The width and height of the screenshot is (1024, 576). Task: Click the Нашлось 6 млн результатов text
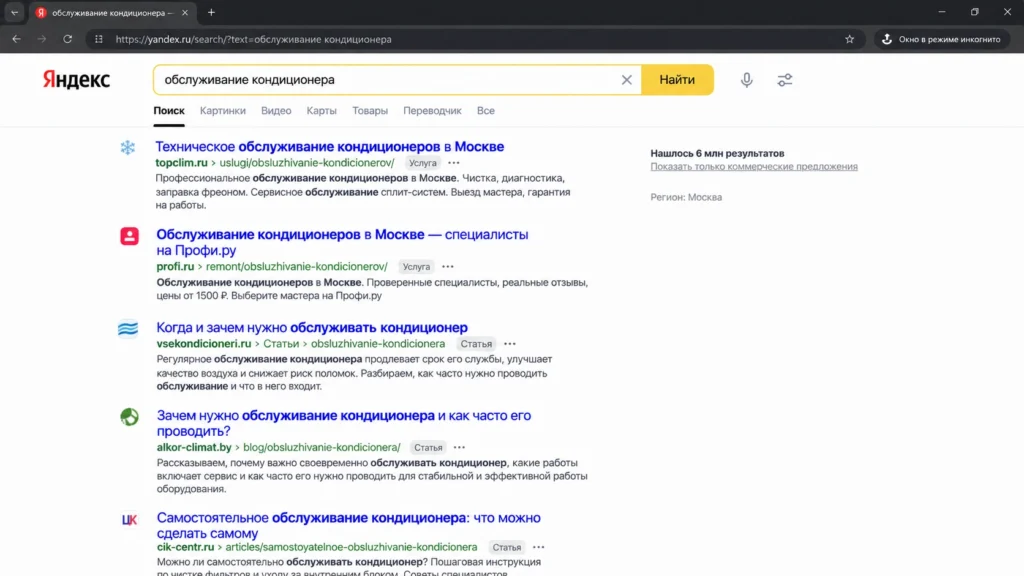717,153
